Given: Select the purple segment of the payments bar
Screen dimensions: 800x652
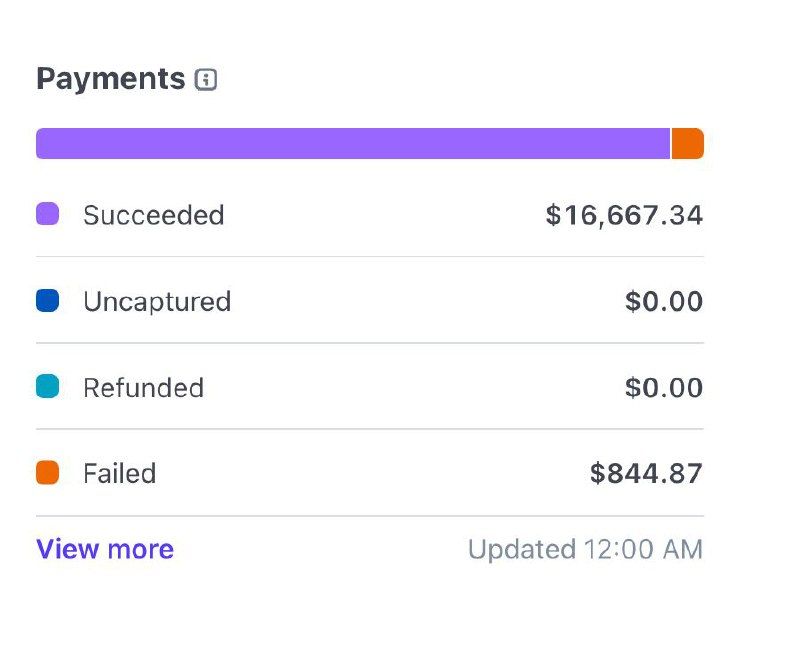Looking at the screenshot, I should pyautogui.click(x=352, y=144).
